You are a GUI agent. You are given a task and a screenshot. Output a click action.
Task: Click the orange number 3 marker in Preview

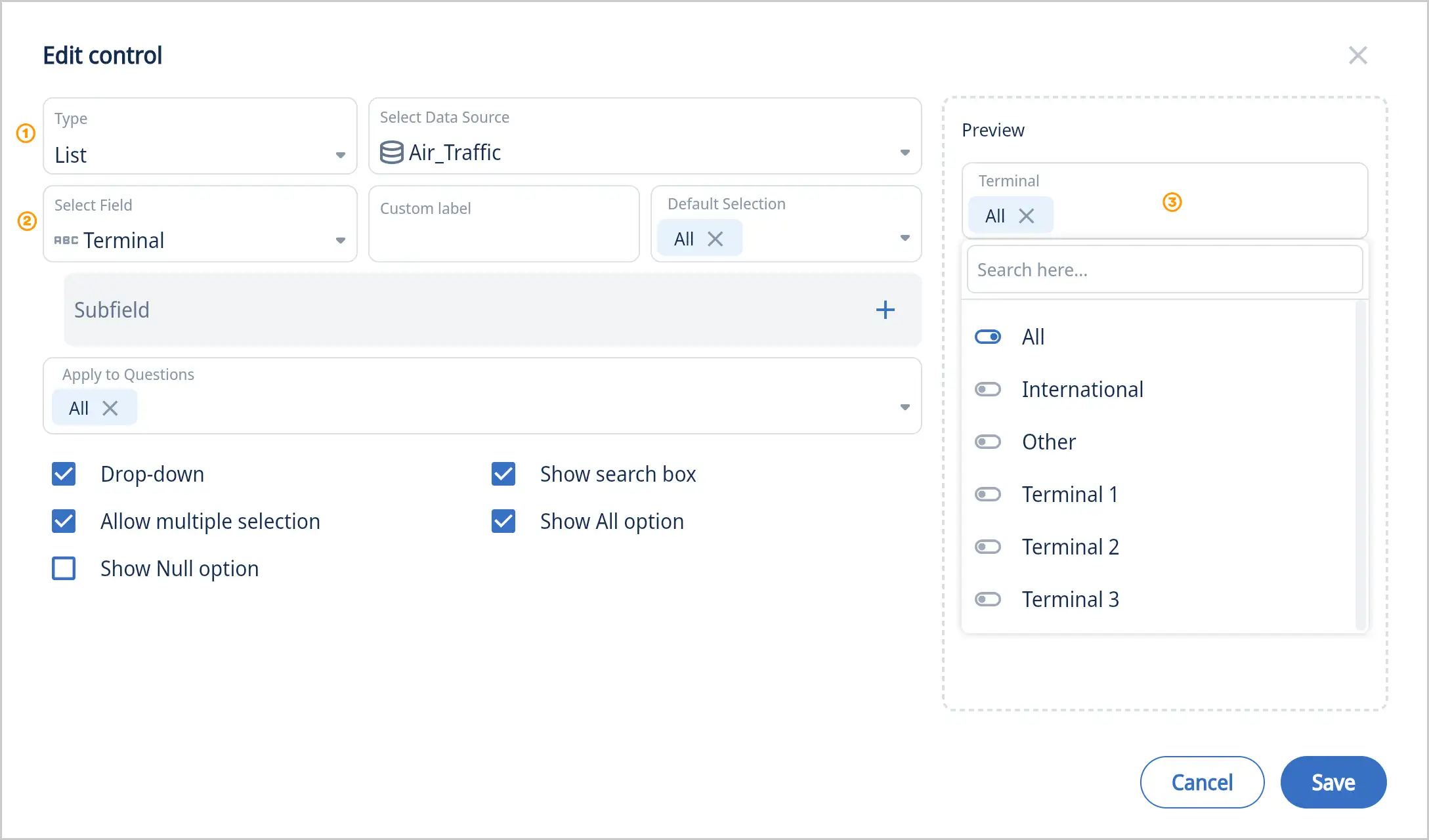[x=1172, y=202]
